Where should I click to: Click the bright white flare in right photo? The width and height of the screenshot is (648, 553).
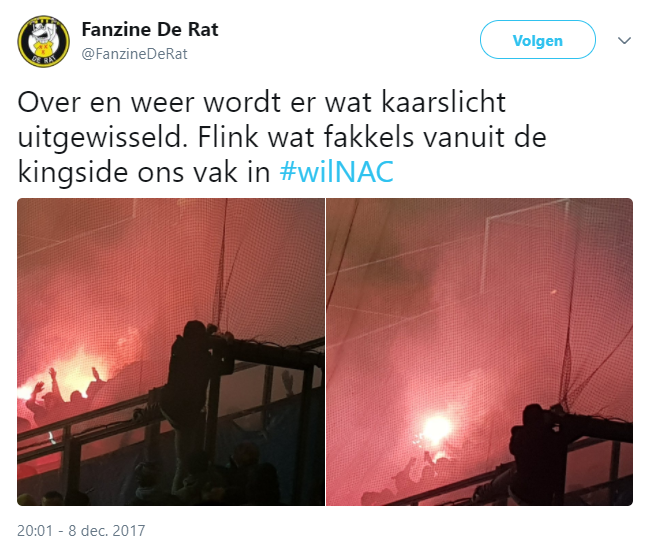436,429
